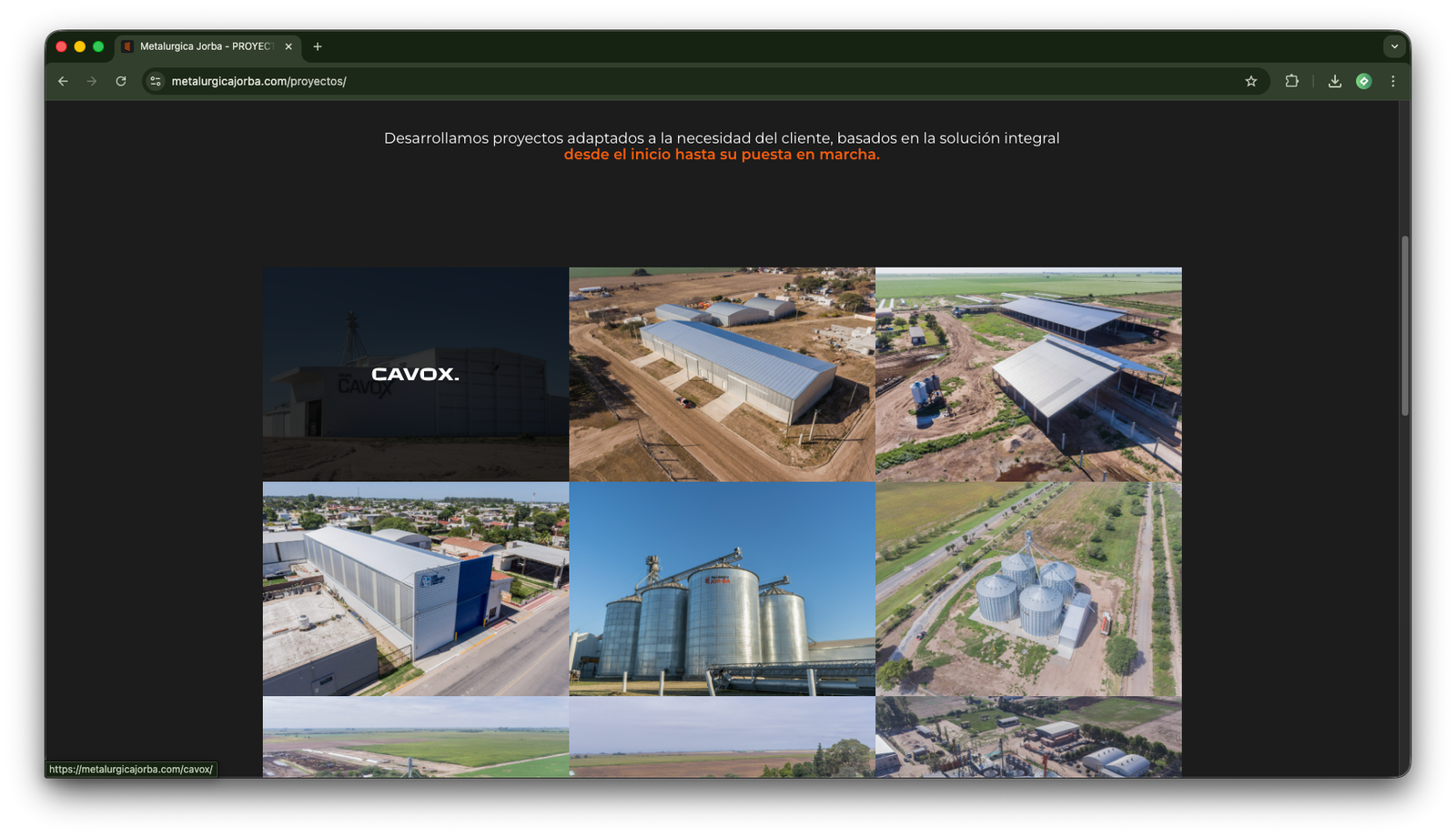
Task: Open the Extensions puzzle icon
Action: pos(1291,81)
